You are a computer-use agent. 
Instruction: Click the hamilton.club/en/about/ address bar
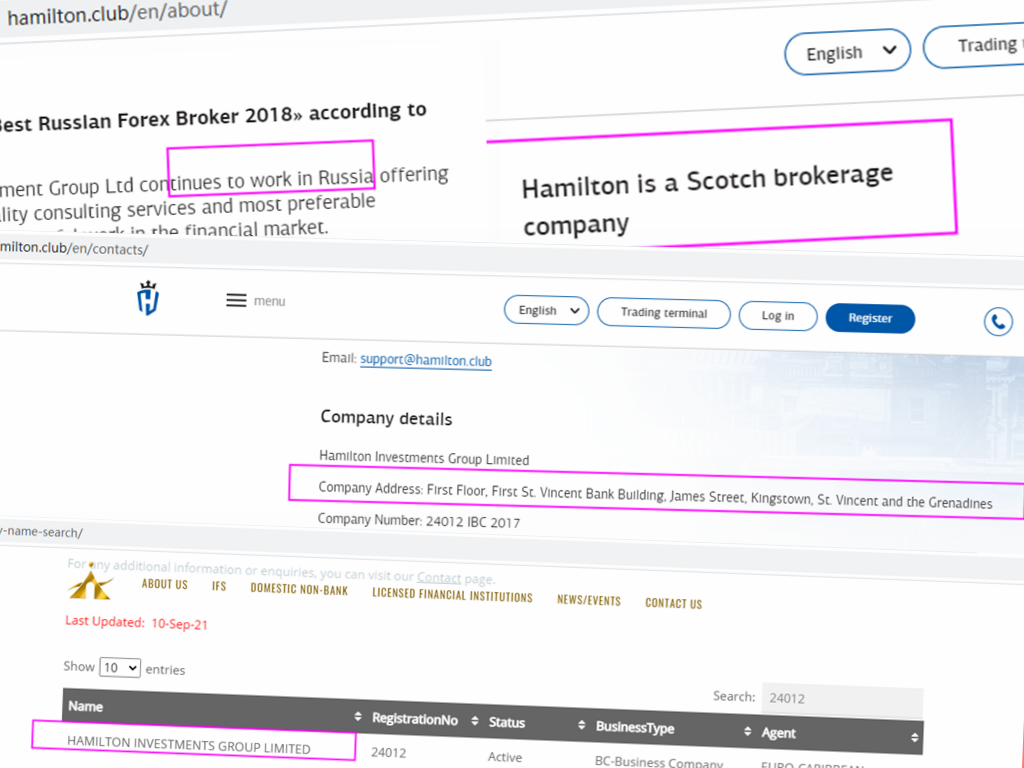117,14
